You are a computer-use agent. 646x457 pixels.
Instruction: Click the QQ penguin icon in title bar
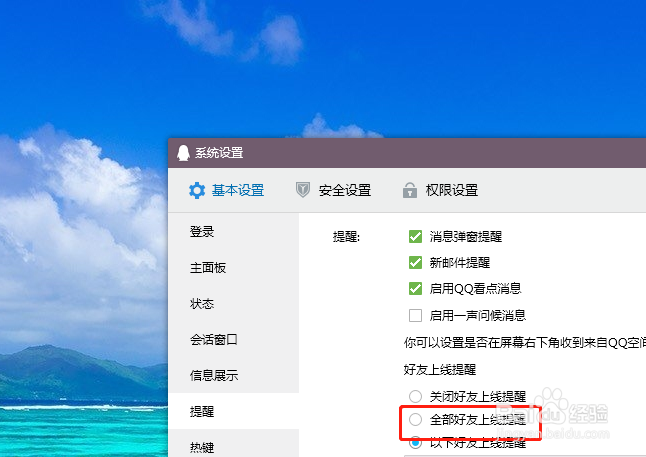[183, 153]
